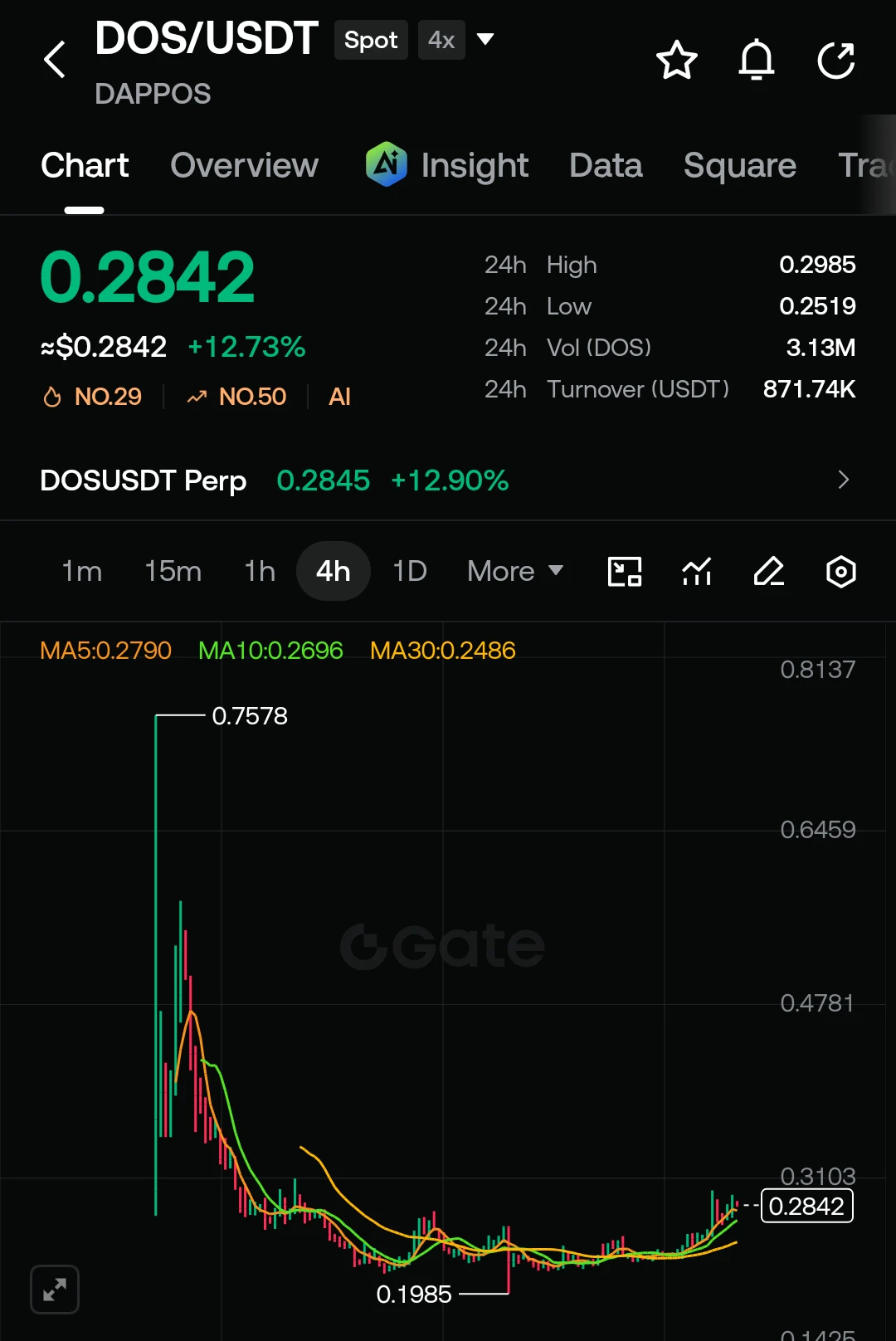Select the 1h timeframe
896x1341 pixels.
(x=260, y=571)
